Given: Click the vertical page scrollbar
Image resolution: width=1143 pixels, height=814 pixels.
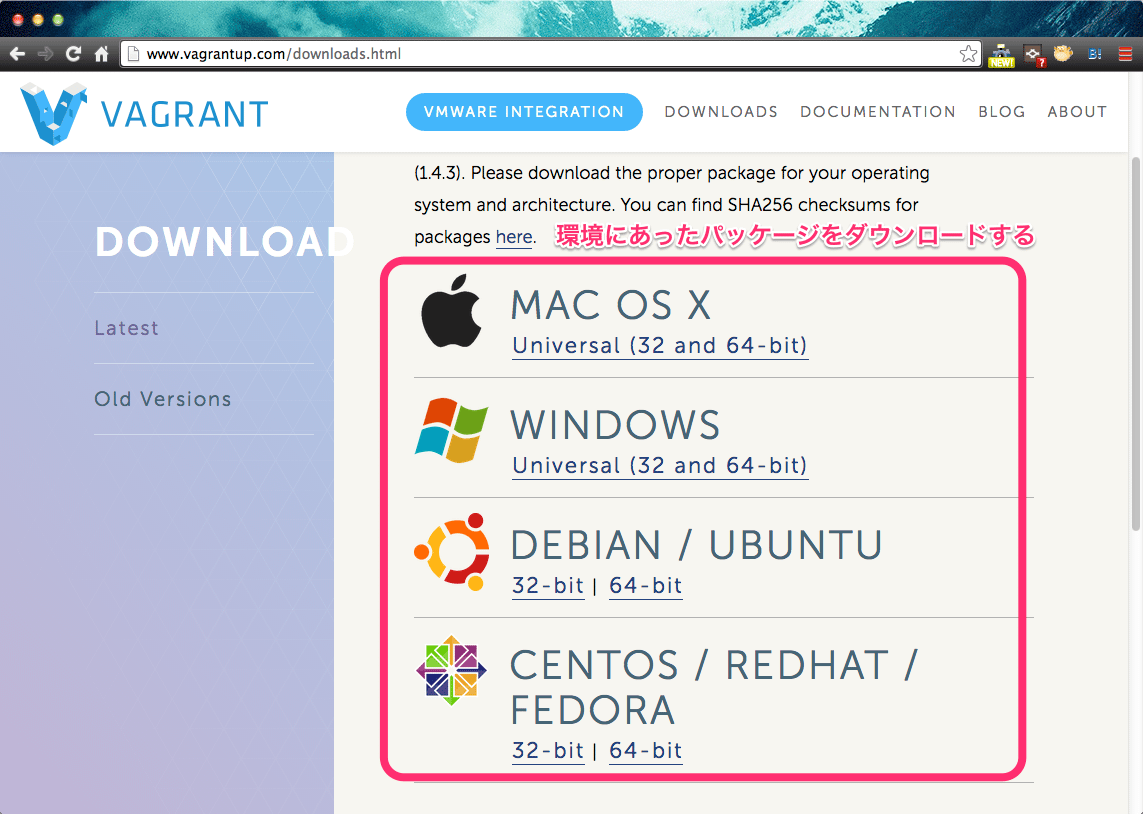Looking at the screenshot, I should tap(1136, 343).
